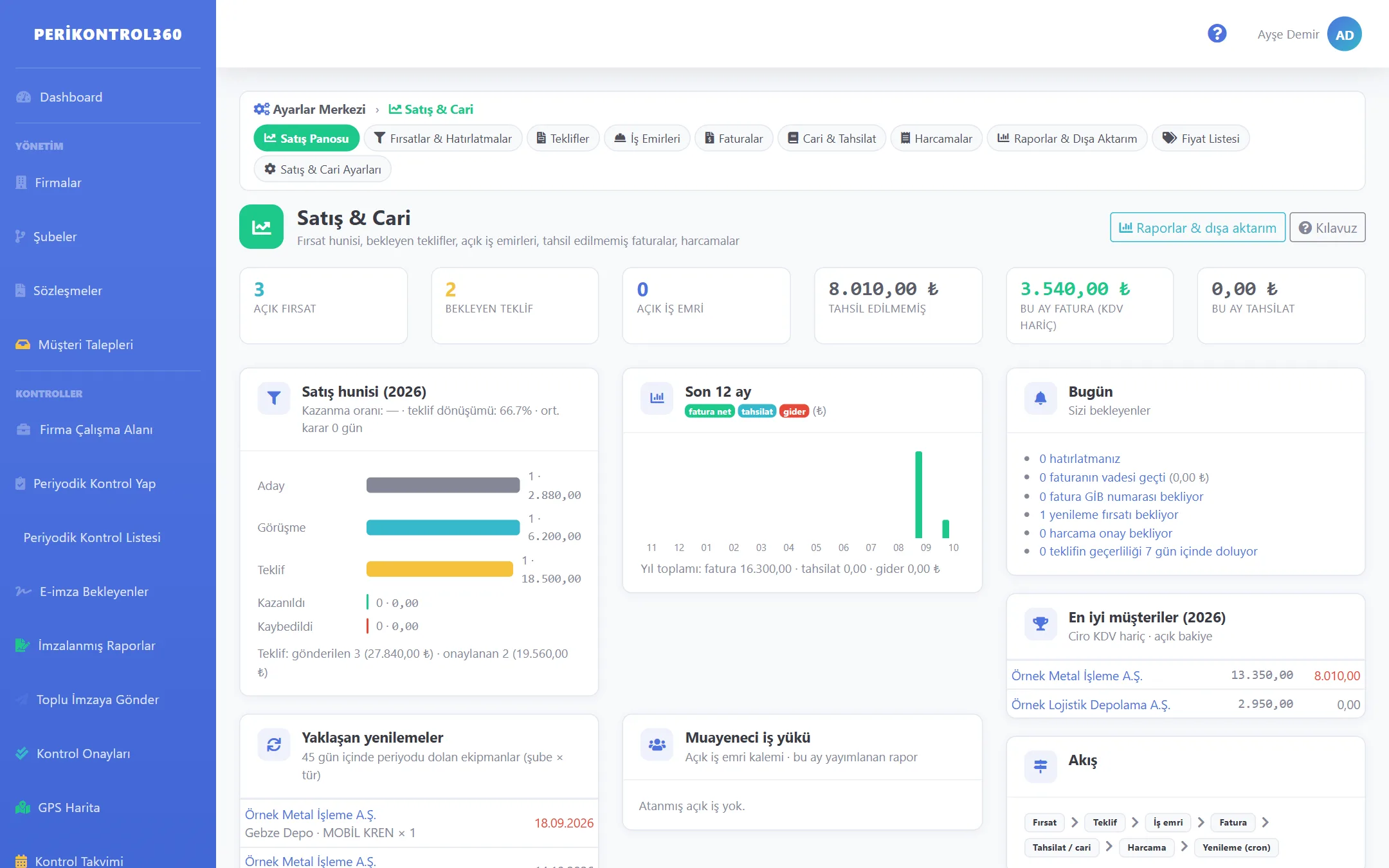The width and height of the screenshot is (1389, 868).
Task: Open Örnek Lojistik Depolama A.Ş. customer link
Action: (1091, 705)
